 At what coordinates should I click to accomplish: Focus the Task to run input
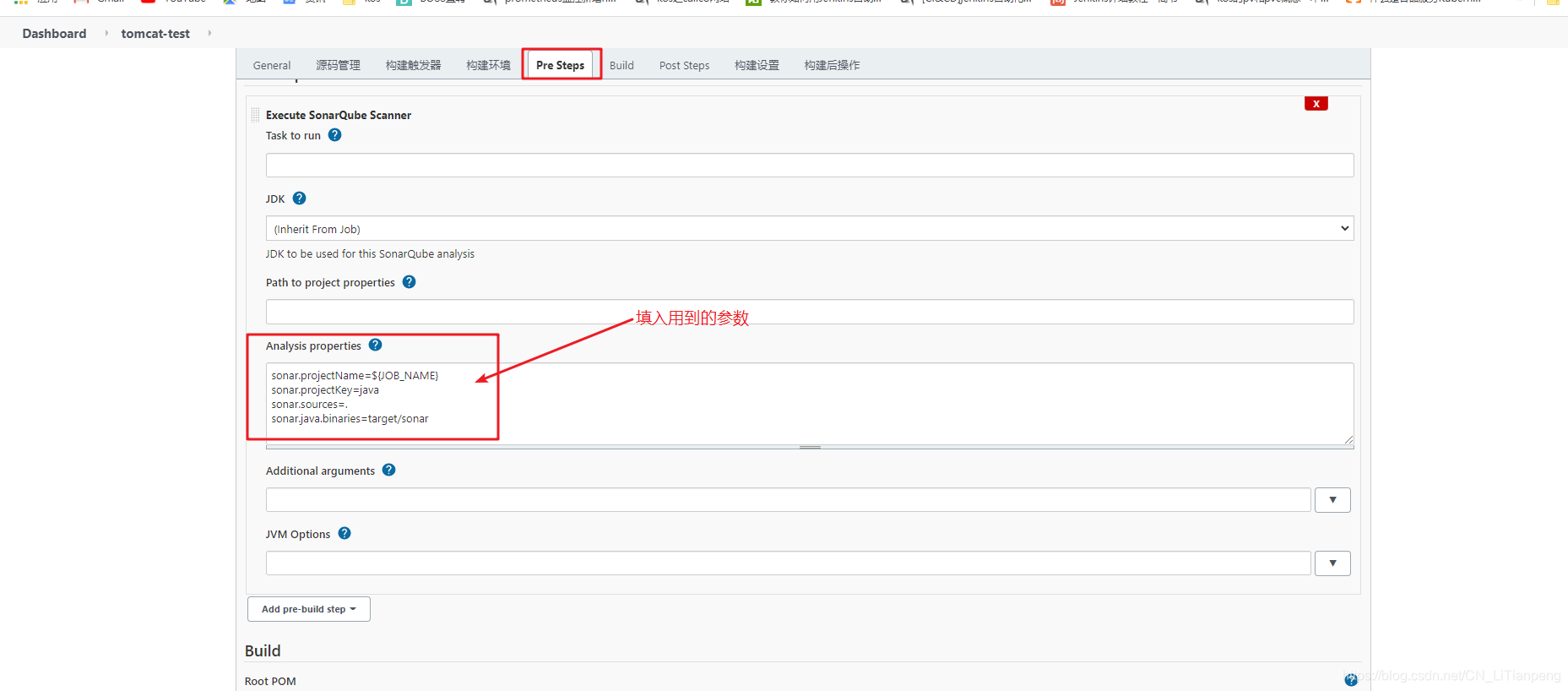point(809,165)
